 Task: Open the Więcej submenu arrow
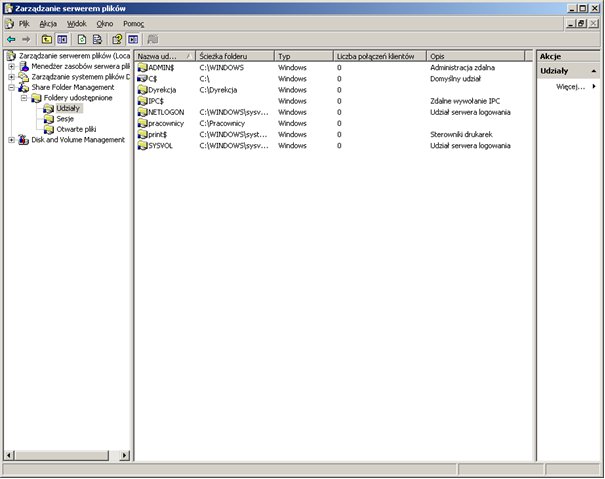point(594,86)
